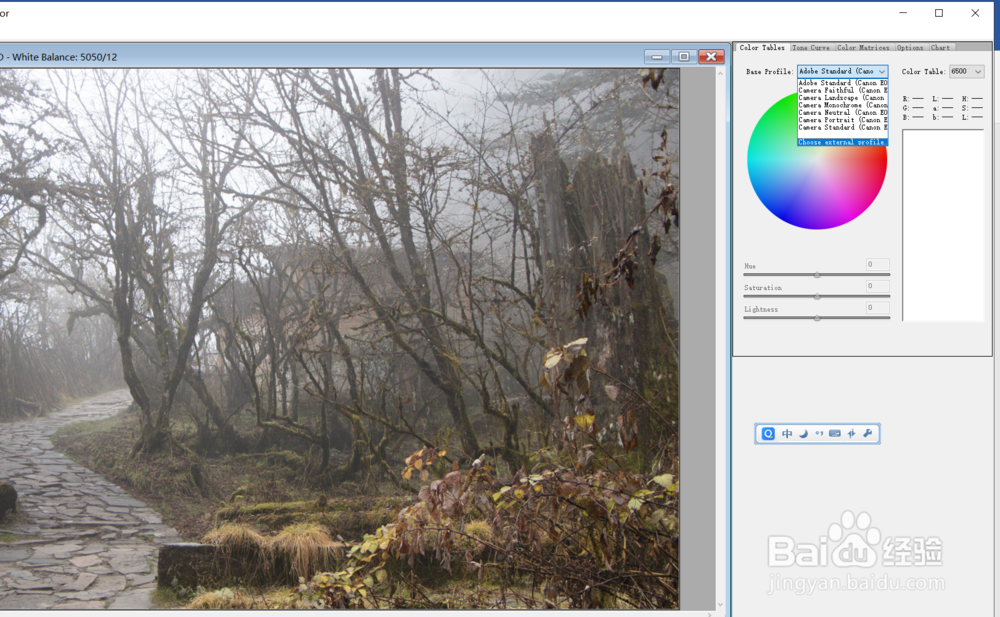This screenshot has height=617, width=1000.
Task: Toggle the punctuation mode icon in IME bar
Action: pyautogui.click(x=819, y=434)
